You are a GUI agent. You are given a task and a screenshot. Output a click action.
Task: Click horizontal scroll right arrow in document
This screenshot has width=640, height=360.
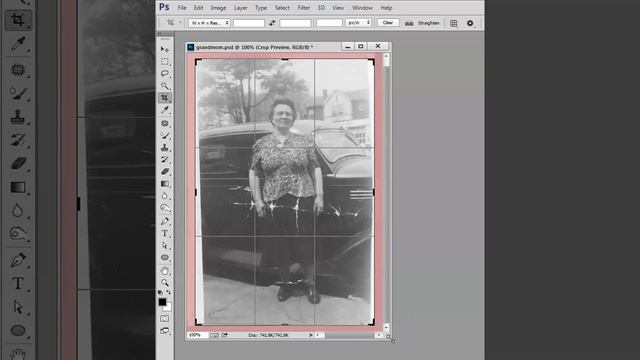(378, 335)
